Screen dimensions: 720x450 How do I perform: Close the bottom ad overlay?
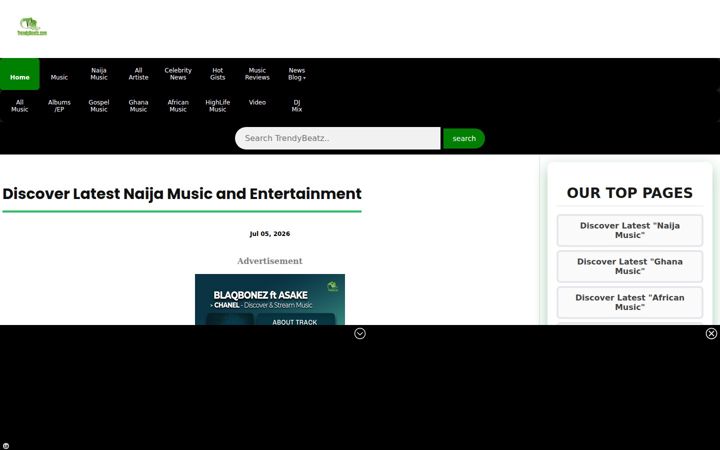coord(711,334)
